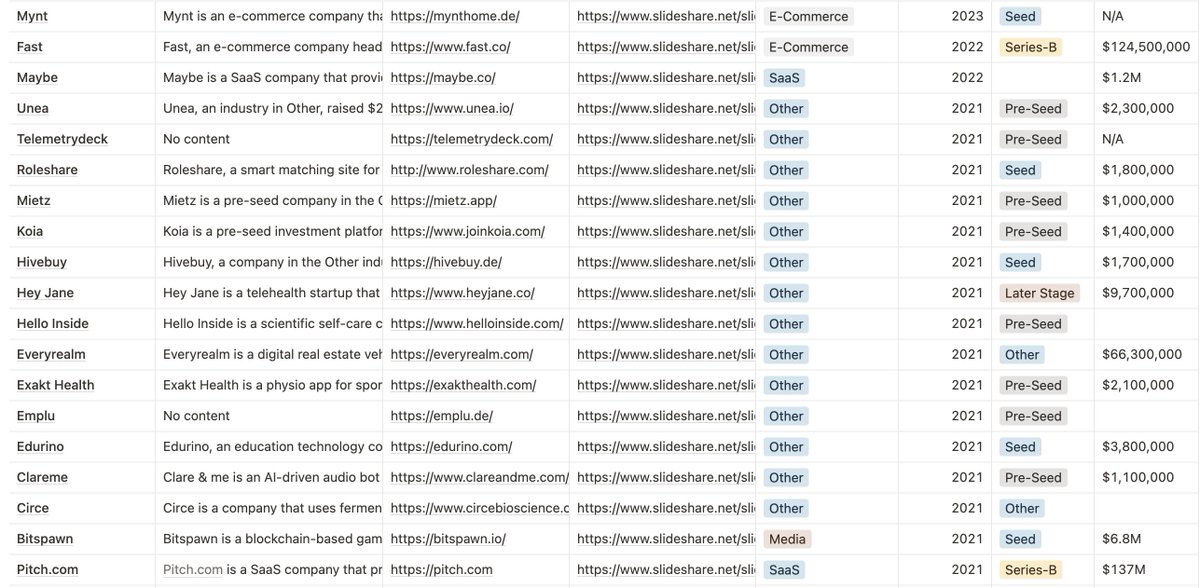
Task: Click the SaaS tag in Maybe row
Action: 784,78
